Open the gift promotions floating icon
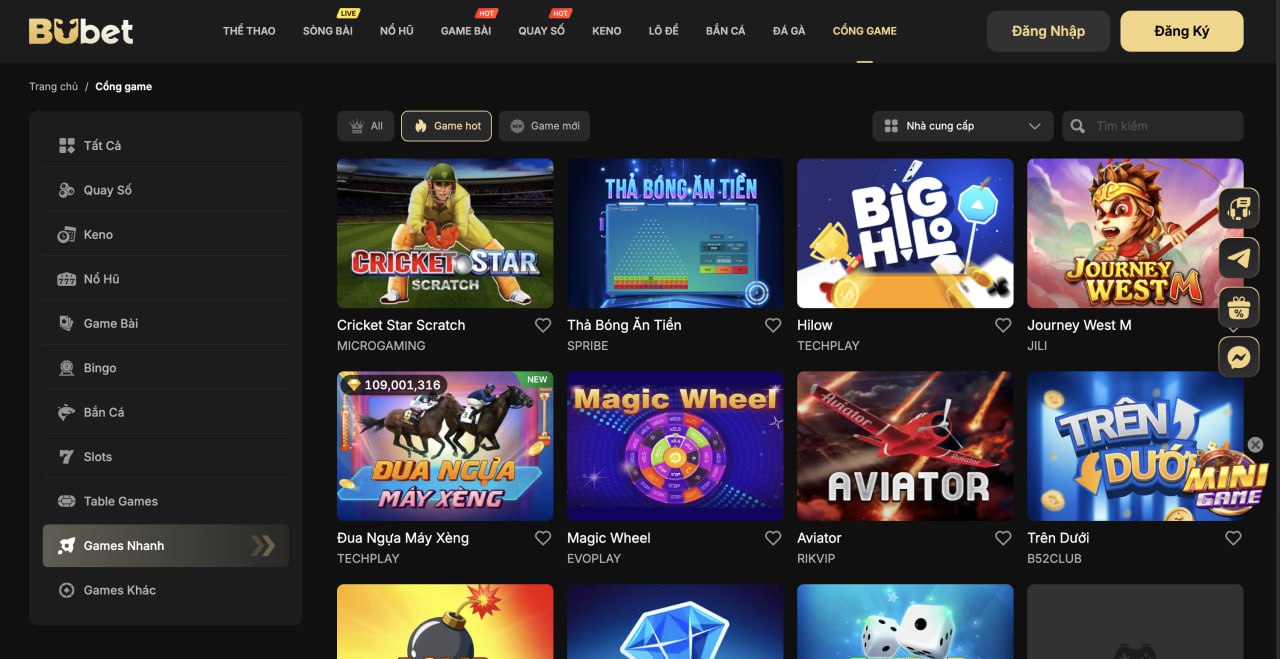The image size is (1280, 659). point(1239,307)
